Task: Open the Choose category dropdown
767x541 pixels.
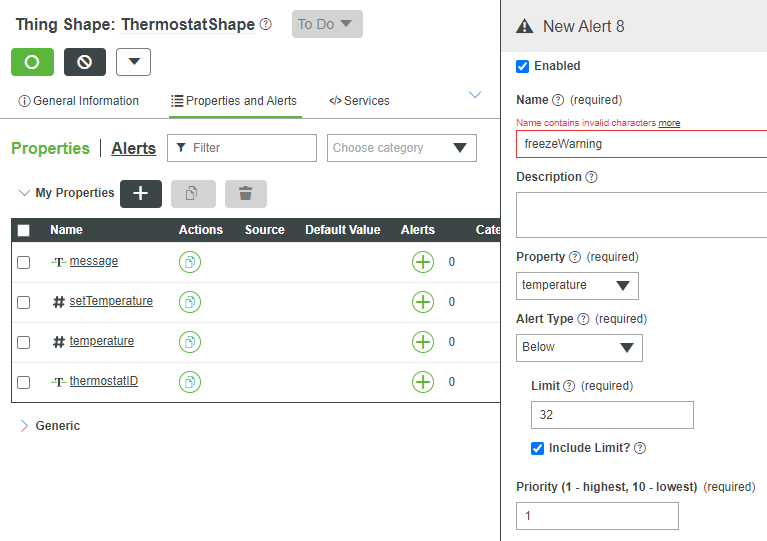Action: click(x=401, y=148)
